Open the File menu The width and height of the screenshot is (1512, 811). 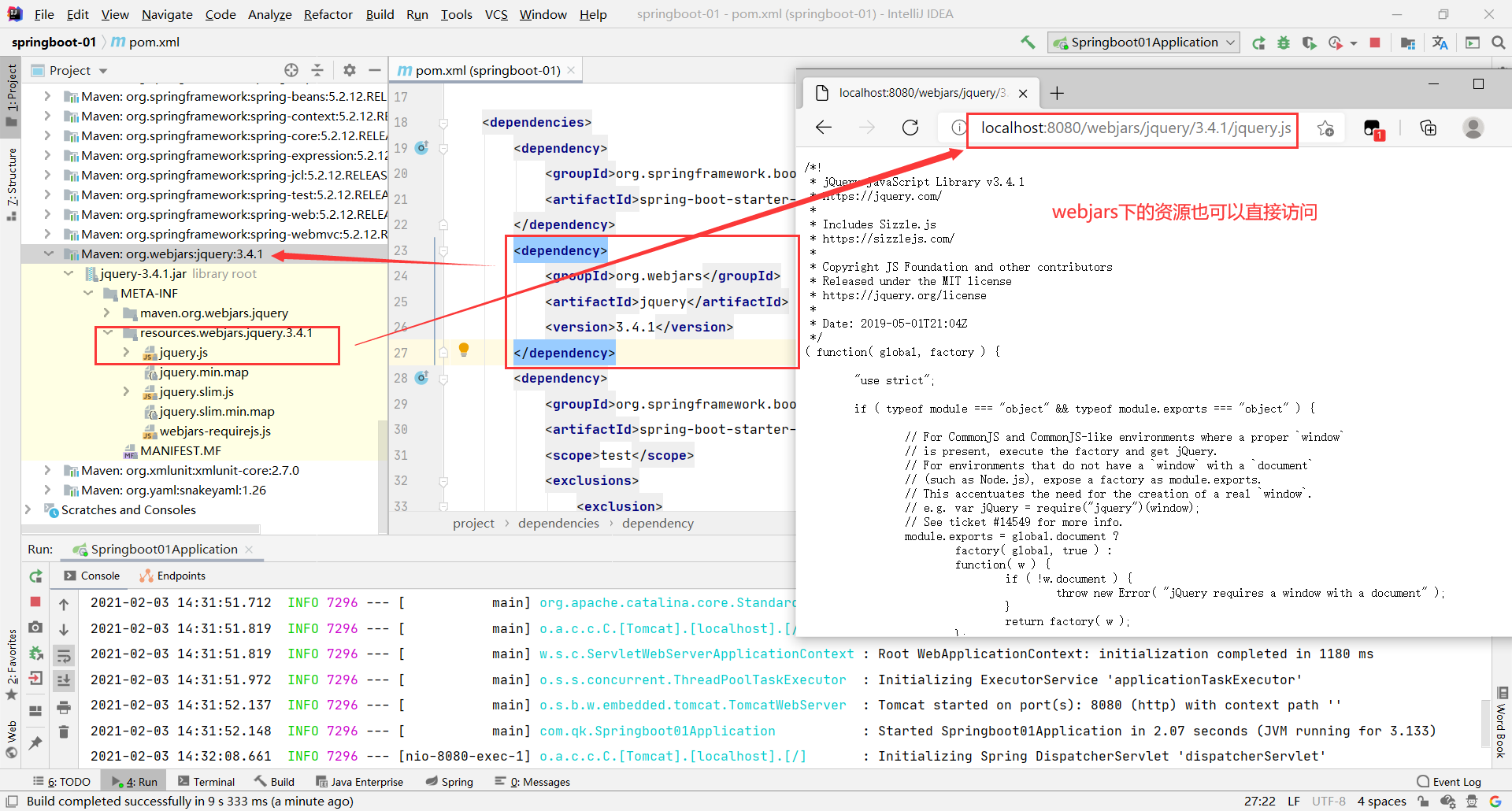[44, 14]
